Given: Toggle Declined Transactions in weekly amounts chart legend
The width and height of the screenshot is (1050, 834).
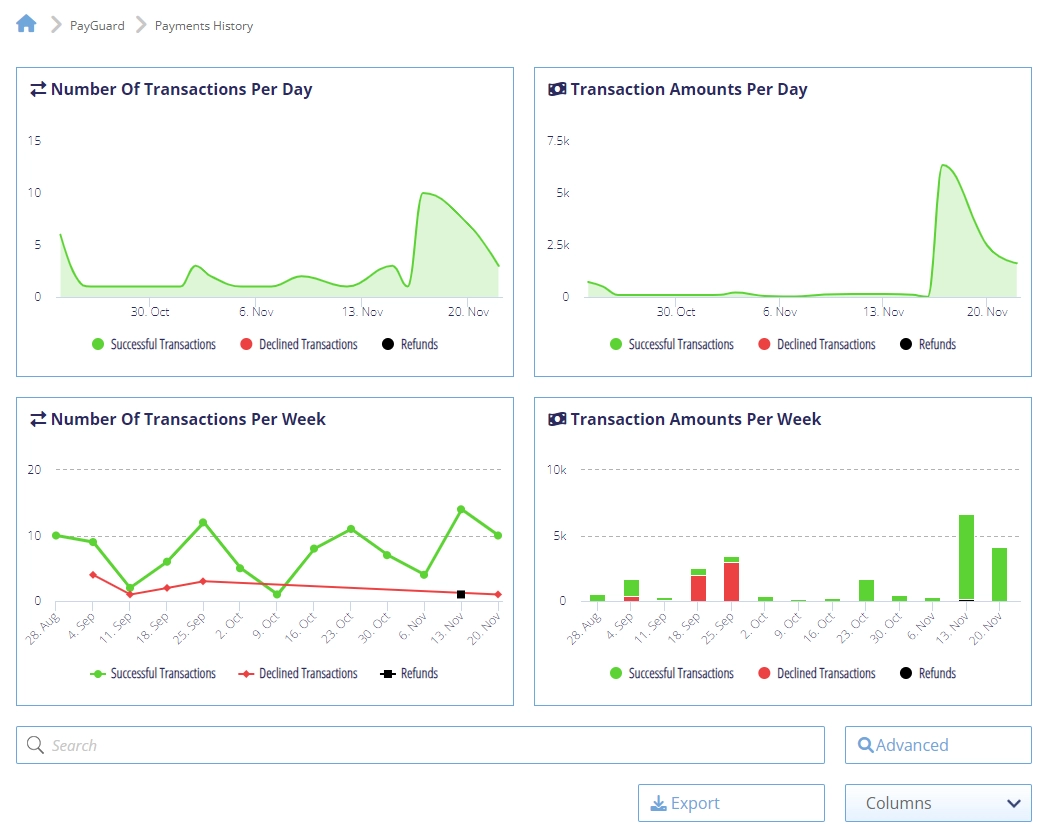Looking at the screenshot, I should (x=816, y=673).
